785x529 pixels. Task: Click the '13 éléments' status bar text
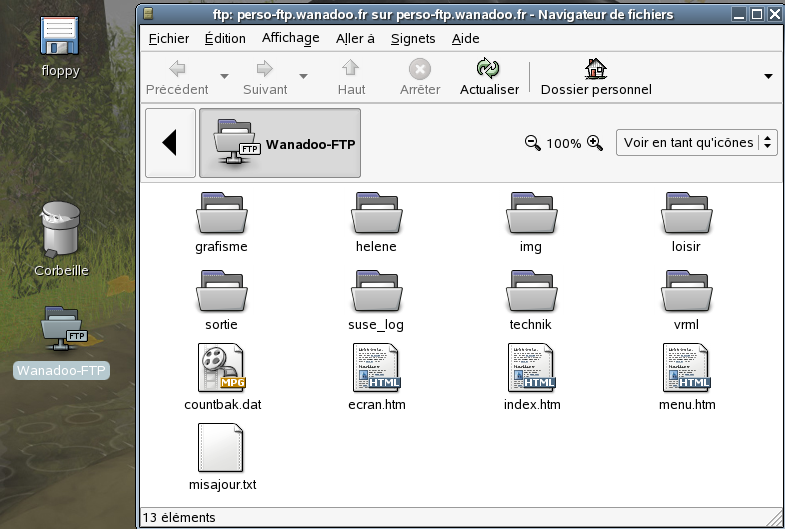tap(179, 517)
